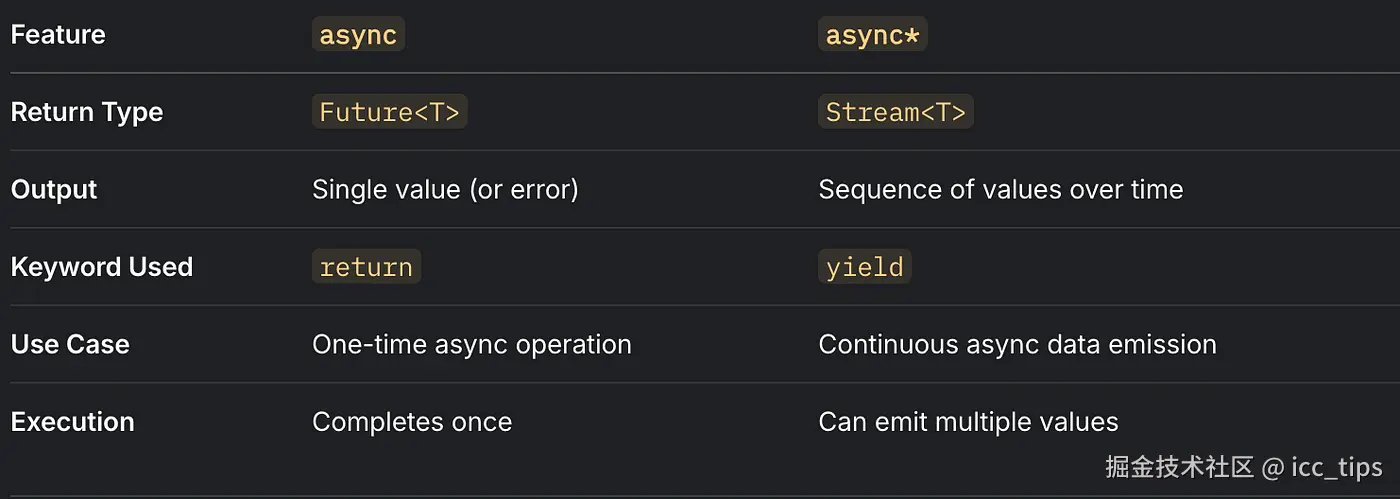Click the Execution row label

pyautogui.click(x=73, y=422)
